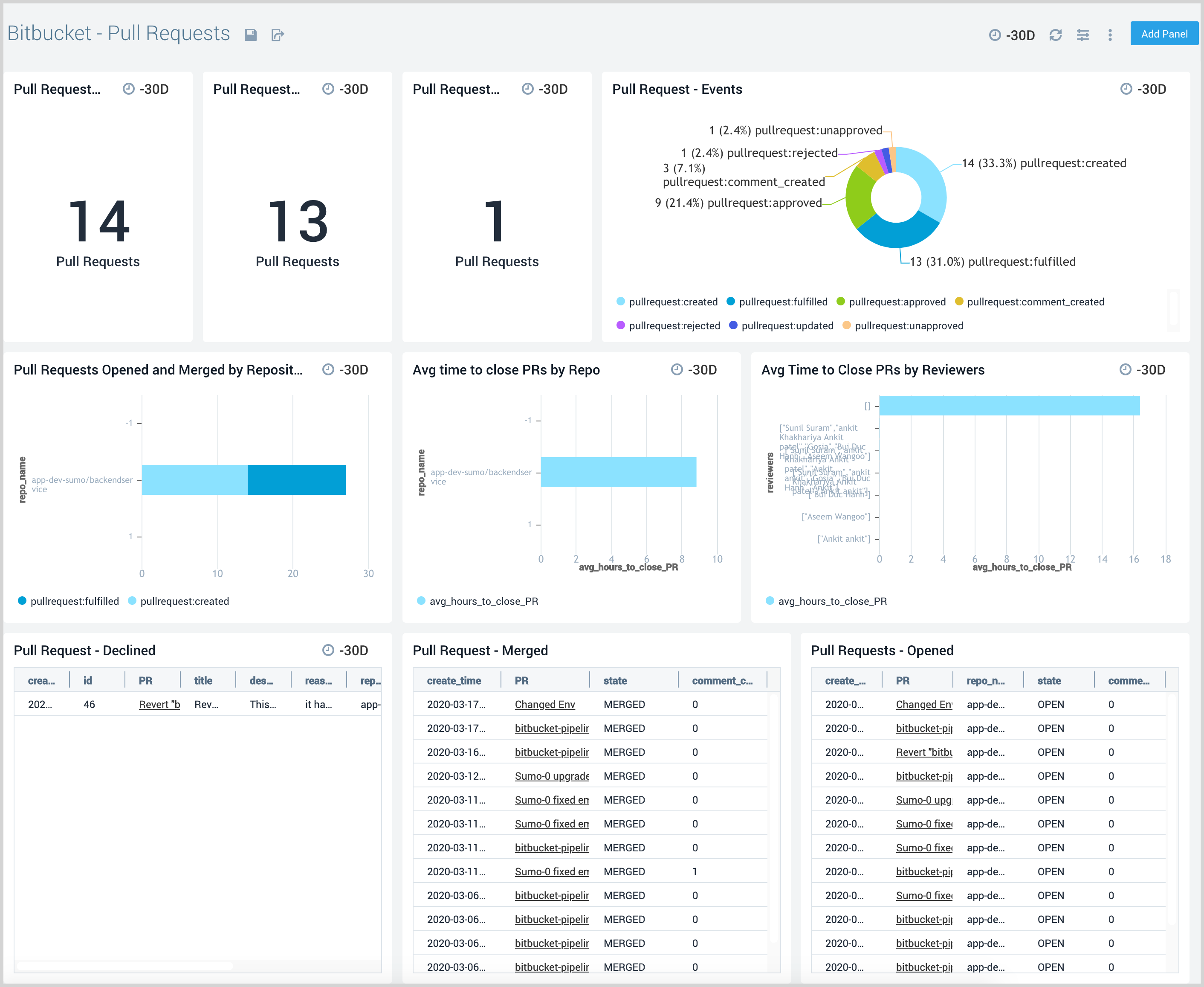This screenshot has height=987, width=1204.
Task: Click clock icon on Pull Request - Declined panel
Action: click(328, 650)
